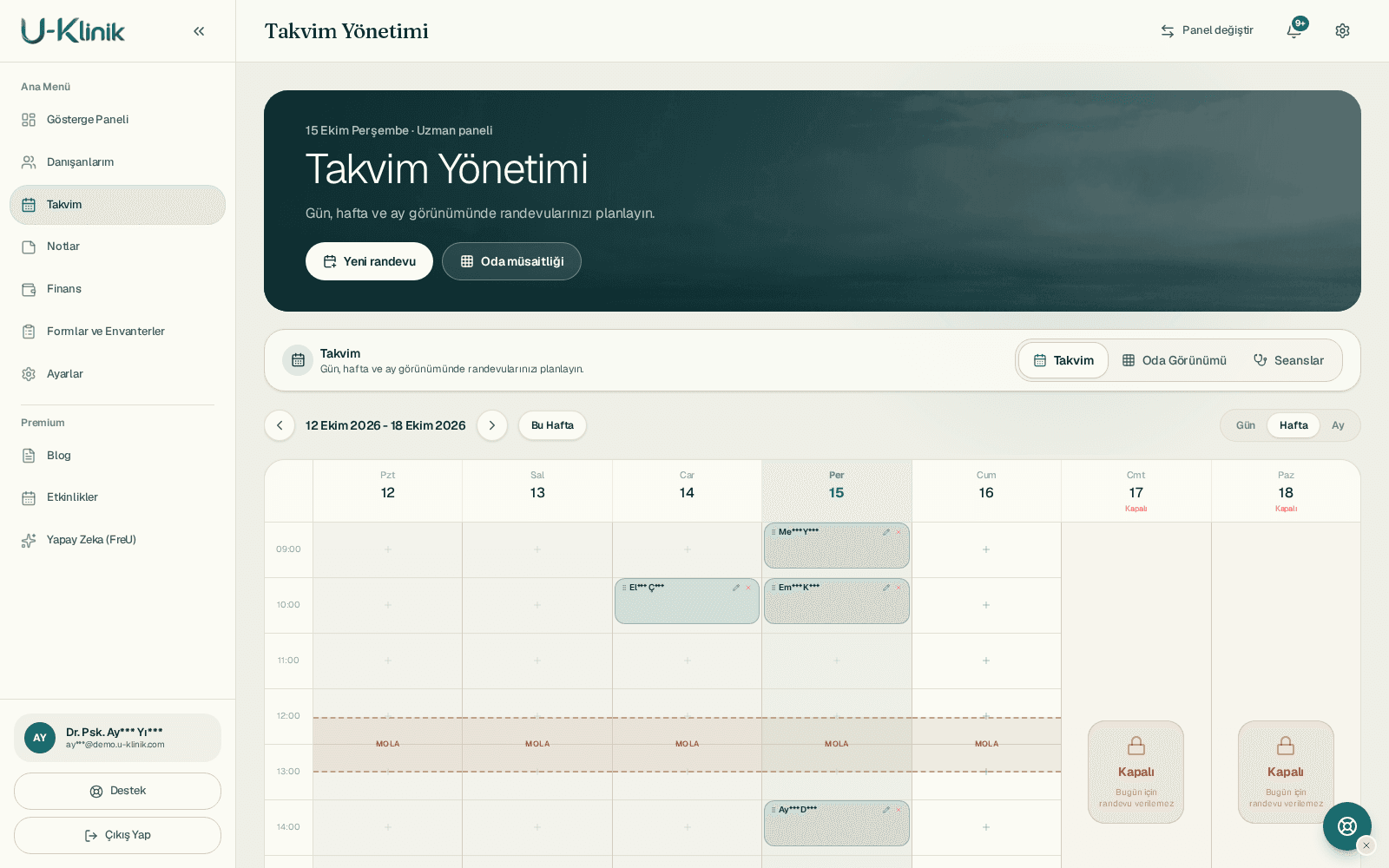Open notifications bell icon

point(1294,30)
